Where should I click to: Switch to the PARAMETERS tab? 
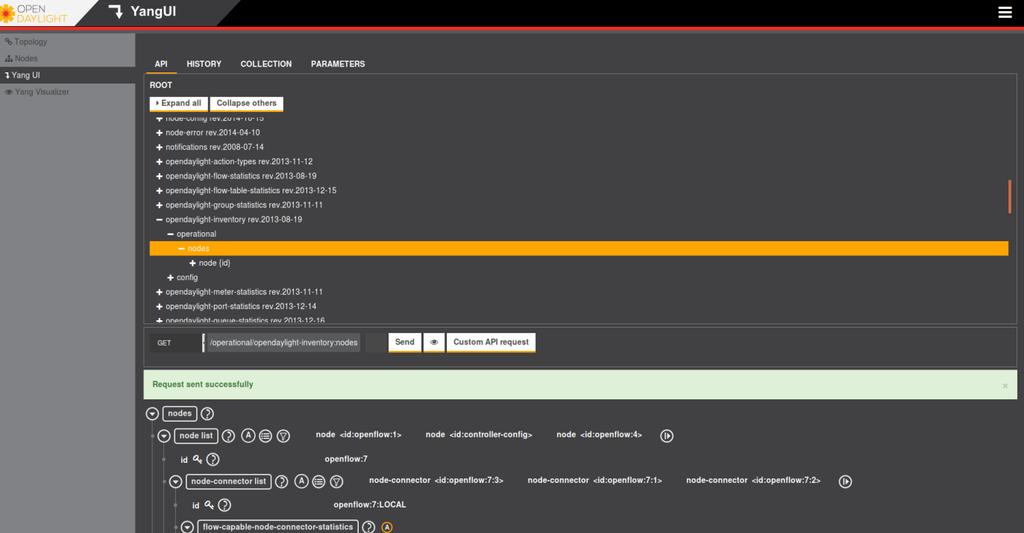click(338, 64)
